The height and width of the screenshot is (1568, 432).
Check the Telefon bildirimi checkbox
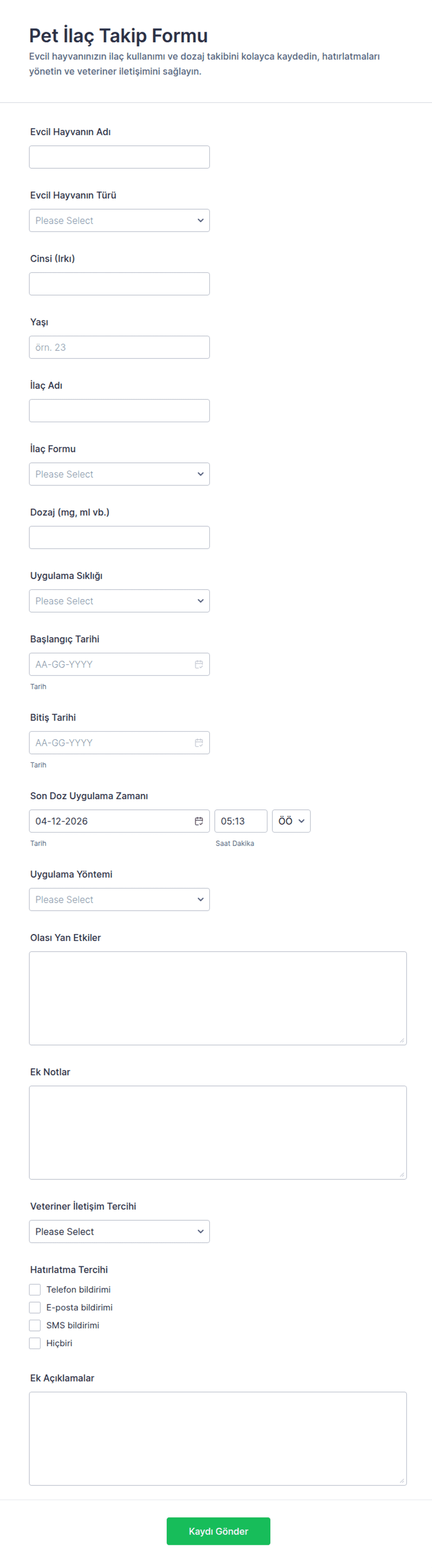35,1290
